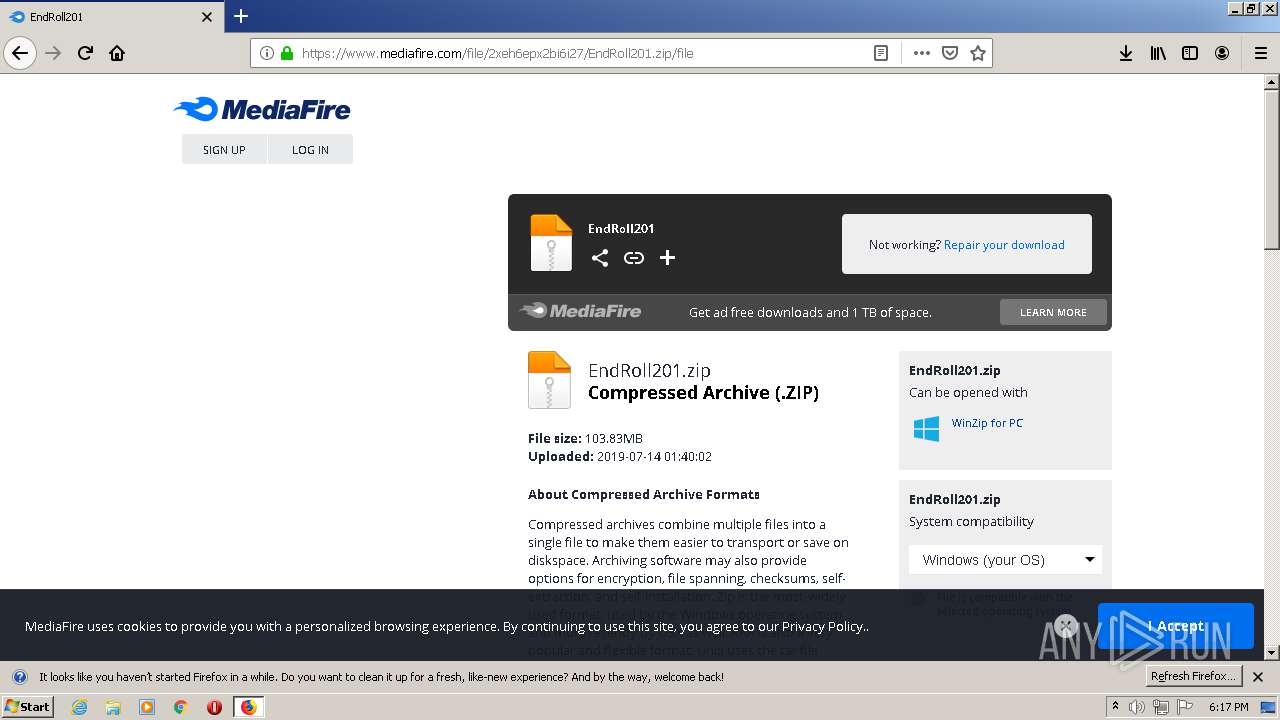Screen dimensions: 1280x720
Task: Click page vertical scrollbar down arrow
Action: click(1272, 652)
